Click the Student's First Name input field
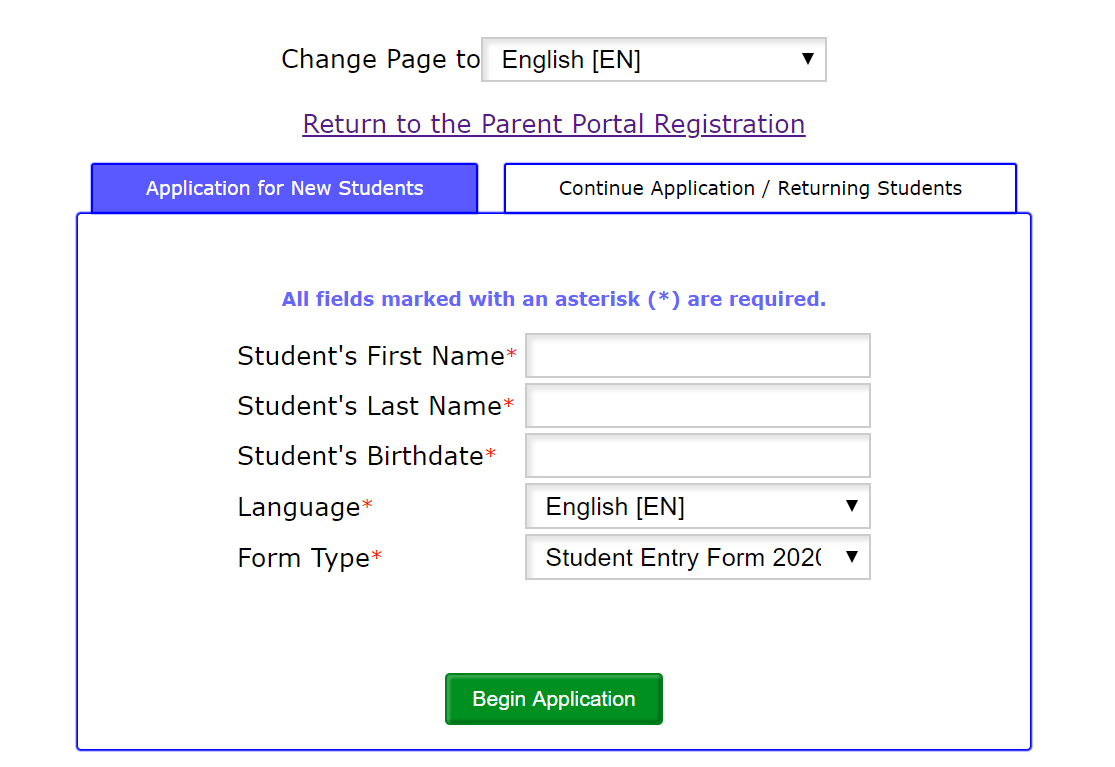 tap(697, 356)
